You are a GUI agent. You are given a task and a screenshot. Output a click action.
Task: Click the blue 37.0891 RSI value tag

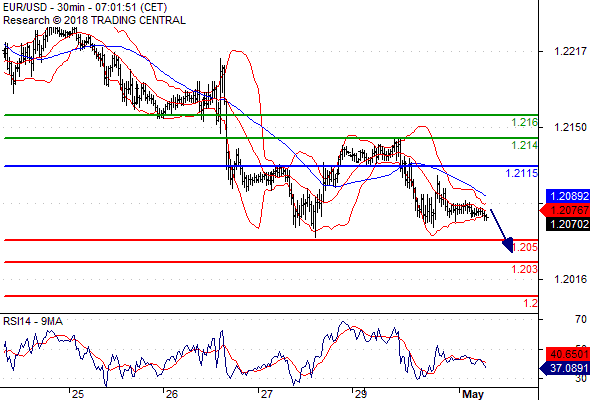[565, 368]
